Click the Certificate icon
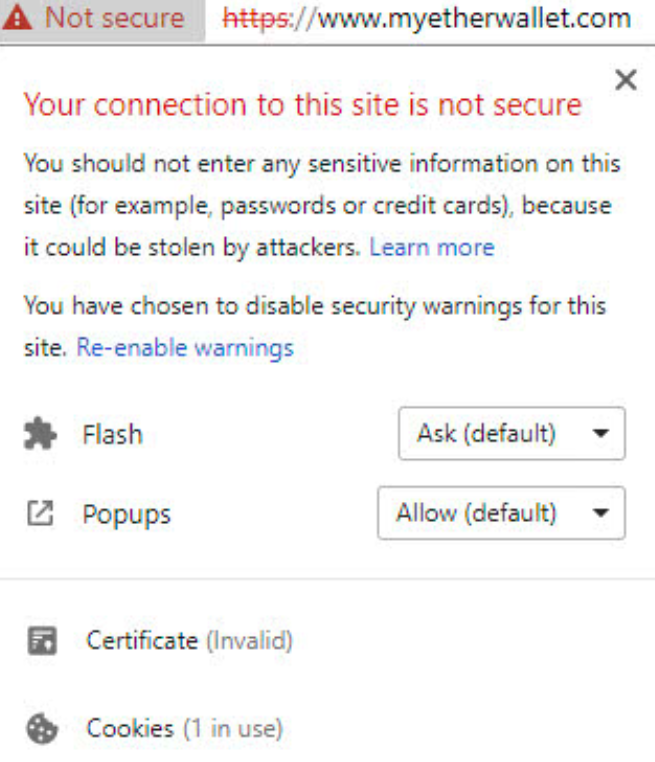The height and width of the screenshot is (762, 655). [42, 641]
